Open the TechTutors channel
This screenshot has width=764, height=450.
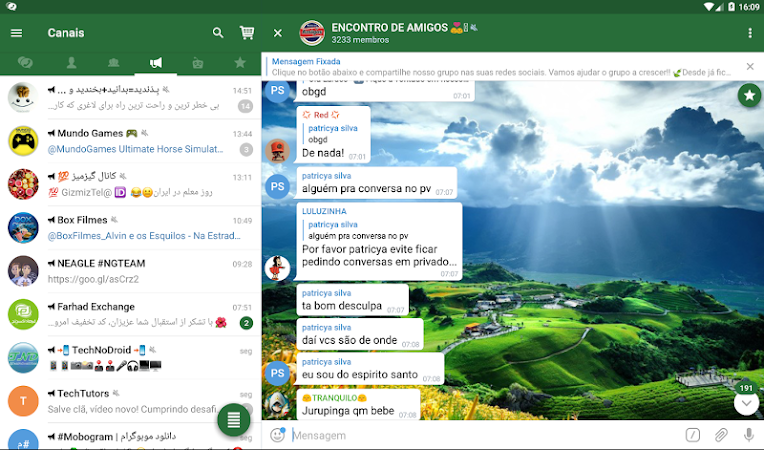click(131, 401)
